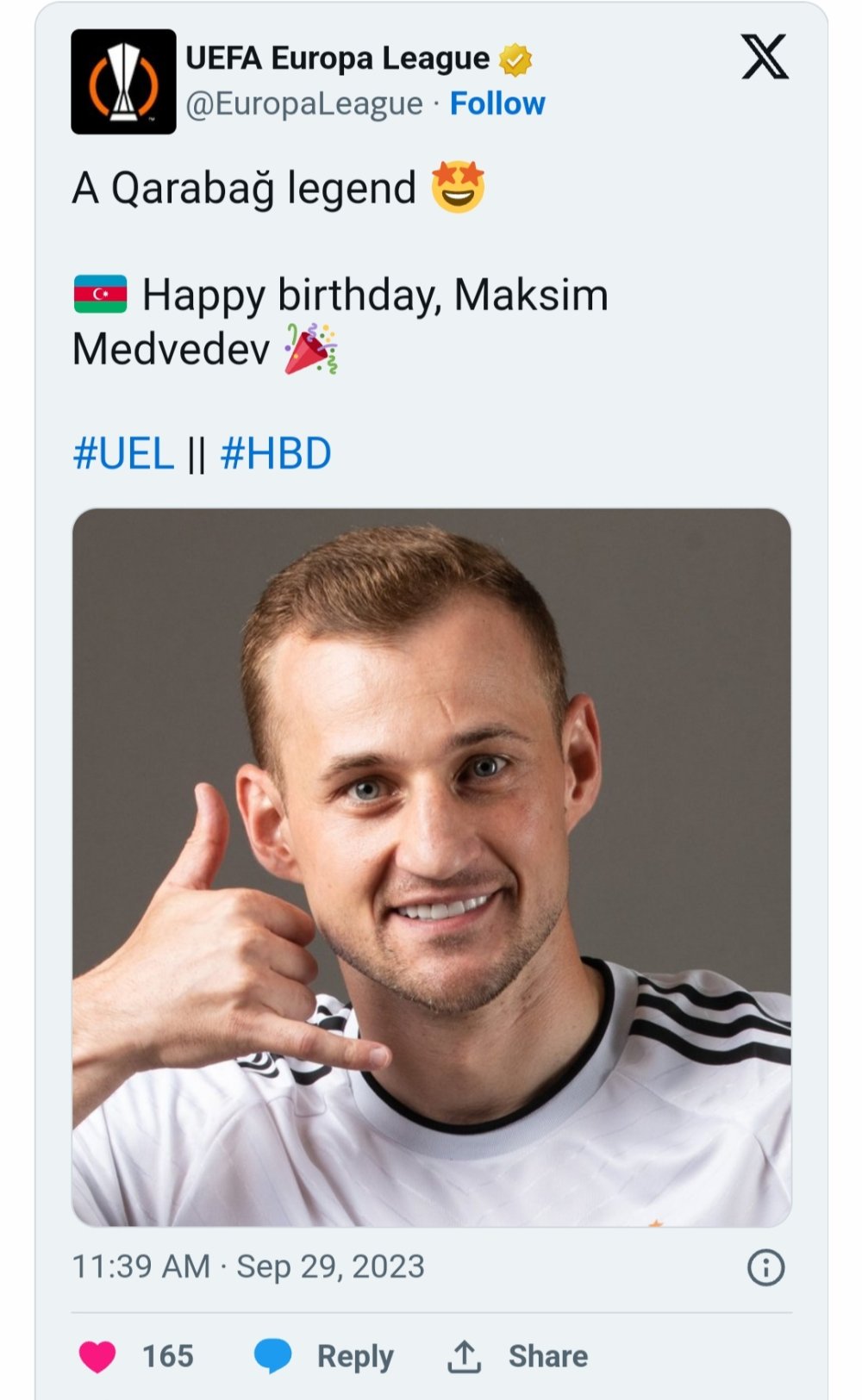Screen dimensions: 862x1400
Task: Open the #UEL hashtag
Action: coord(124,454)
